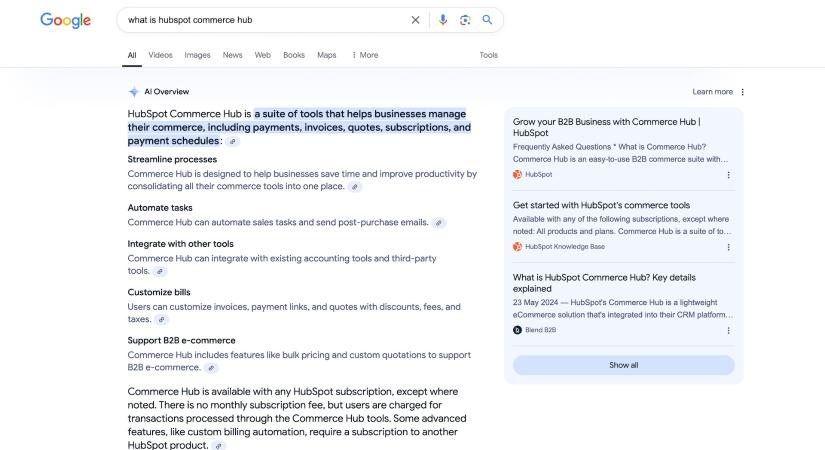This screenshot has height=450, width=825.
Task: Click the Support B2B e-commerce heading
Action: tap(182, 341)
